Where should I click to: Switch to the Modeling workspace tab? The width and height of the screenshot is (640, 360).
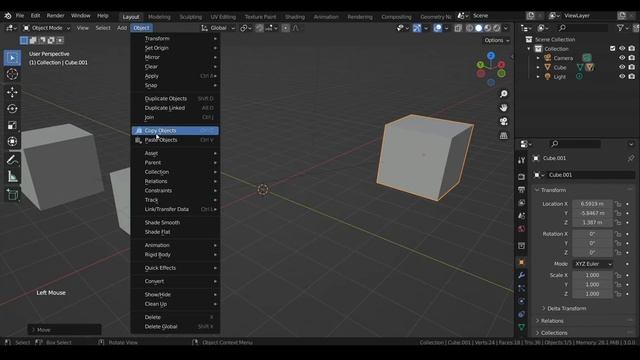click(159, 17)
